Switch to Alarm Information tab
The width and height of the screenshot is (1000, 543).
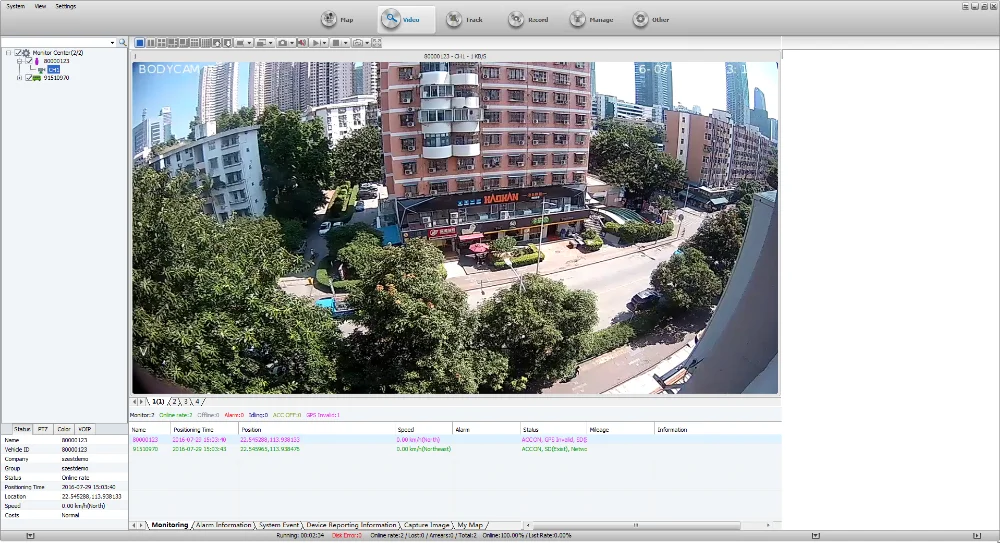(223, 524)
